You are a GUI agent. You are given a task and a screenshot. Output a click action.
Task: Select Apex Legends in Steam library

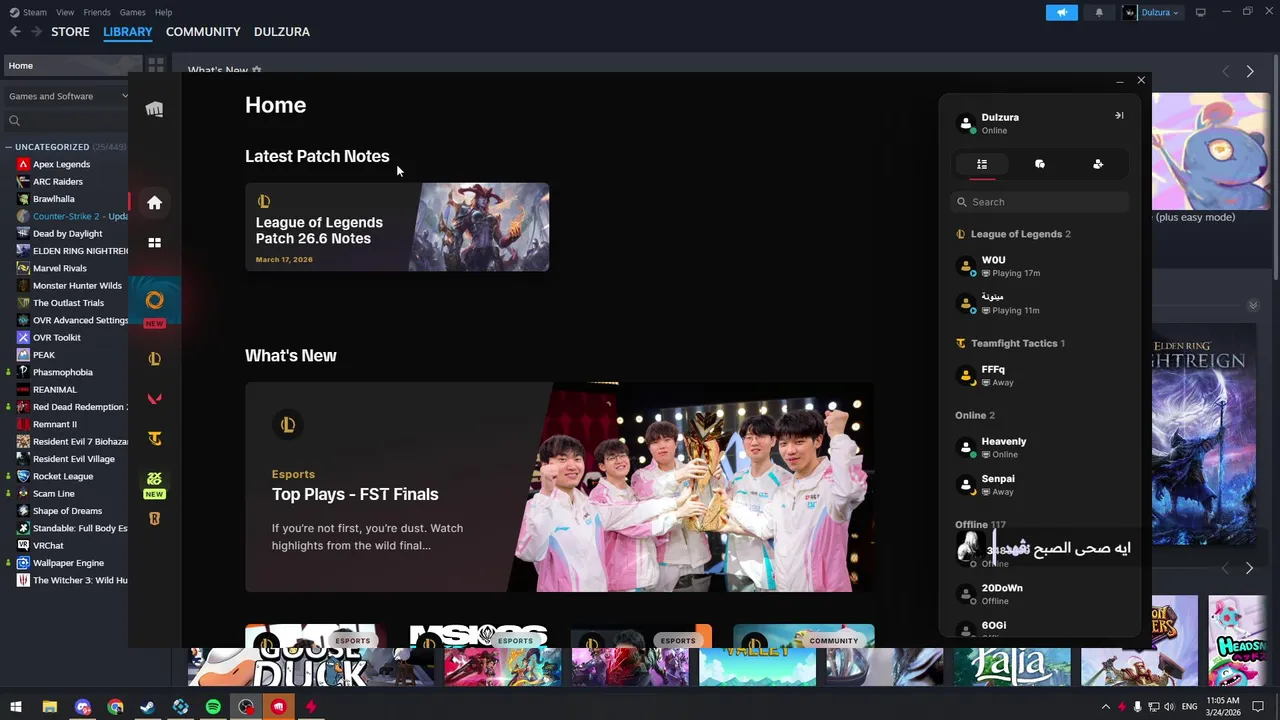[x=61, y=164]
